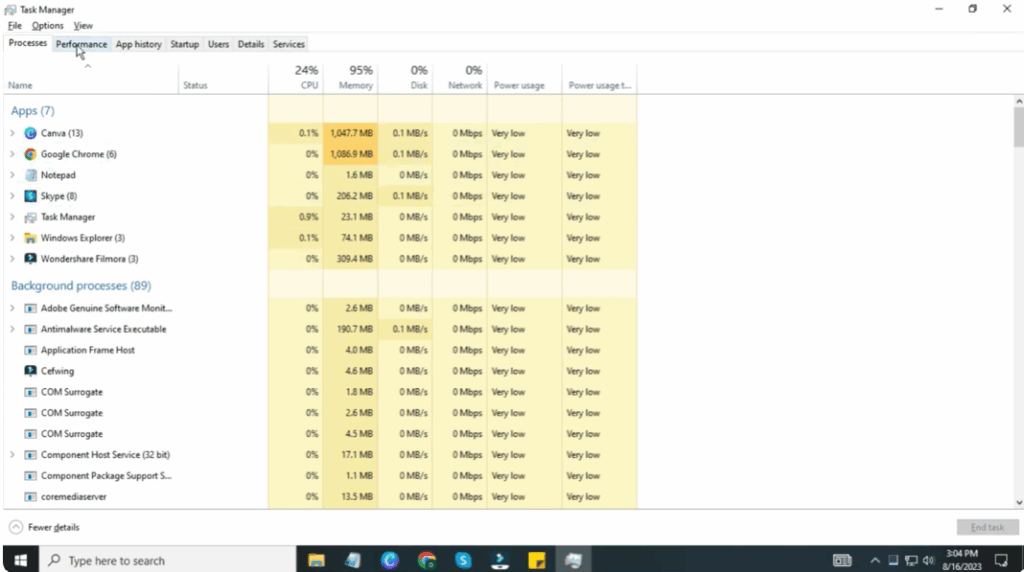
Task: Expand the Notepad process group
Action: click(12, 175)
